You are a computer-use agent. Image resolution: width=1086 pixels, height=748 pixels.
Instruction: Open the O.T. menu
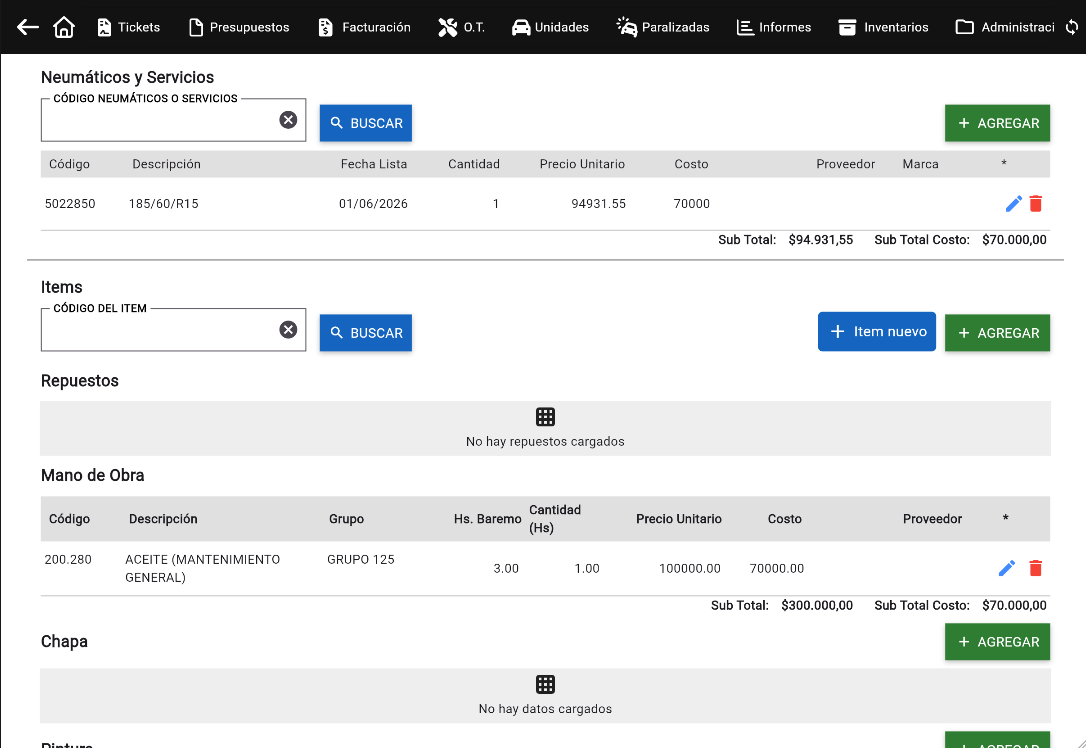point(461,27)
